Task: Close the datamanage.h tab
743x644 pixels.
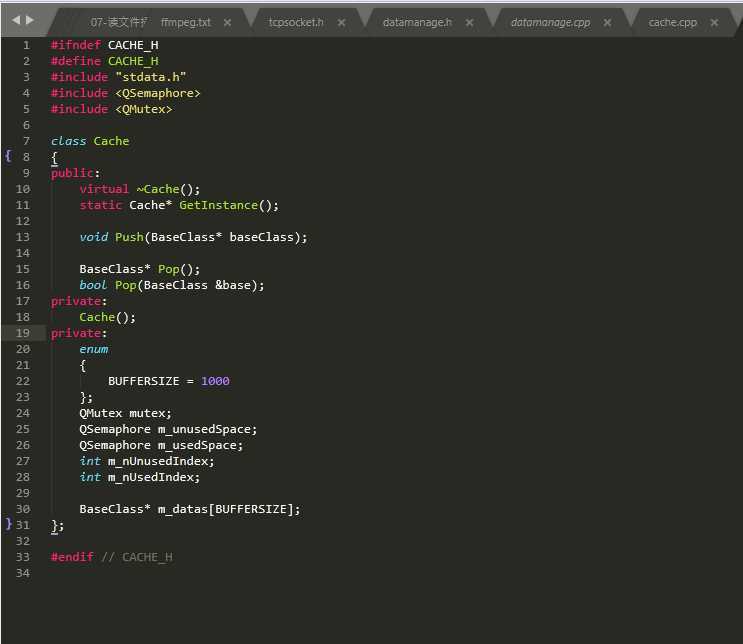Action: coord(469,22)
